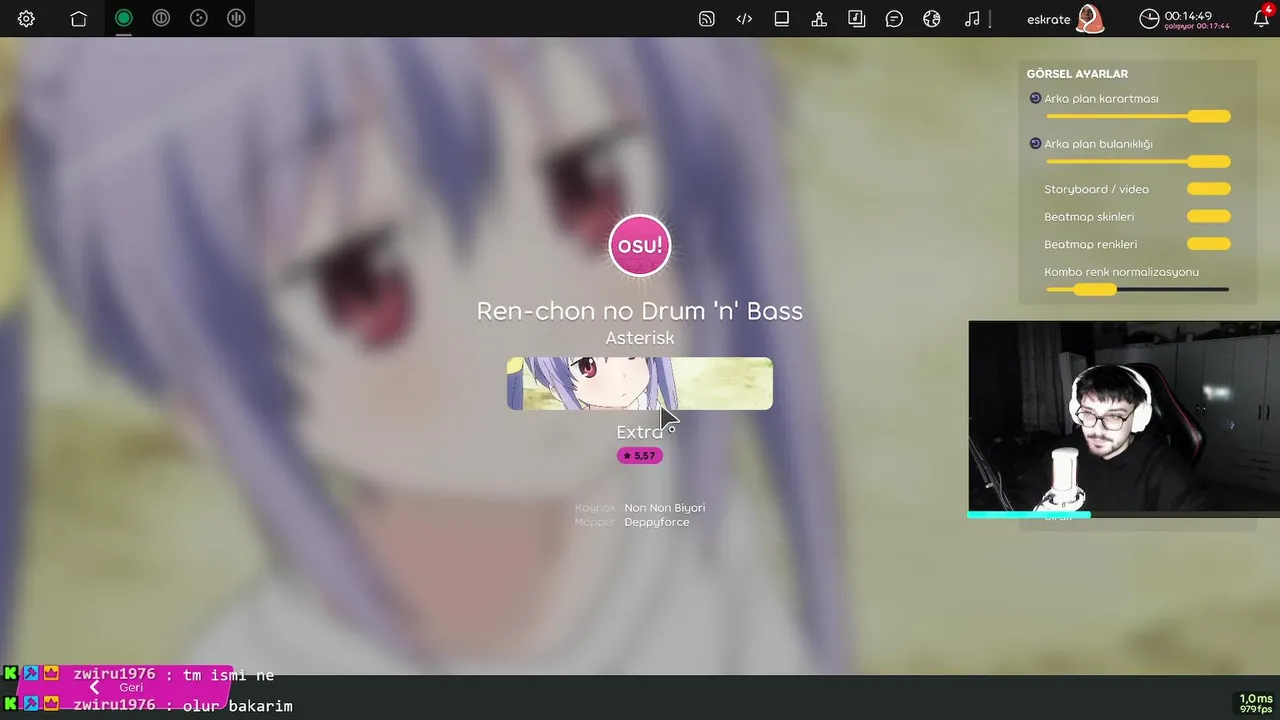Click the Geri back button
Image resolution: width=1280 pixels, height=720 pixels.
[x=122, y=687]
